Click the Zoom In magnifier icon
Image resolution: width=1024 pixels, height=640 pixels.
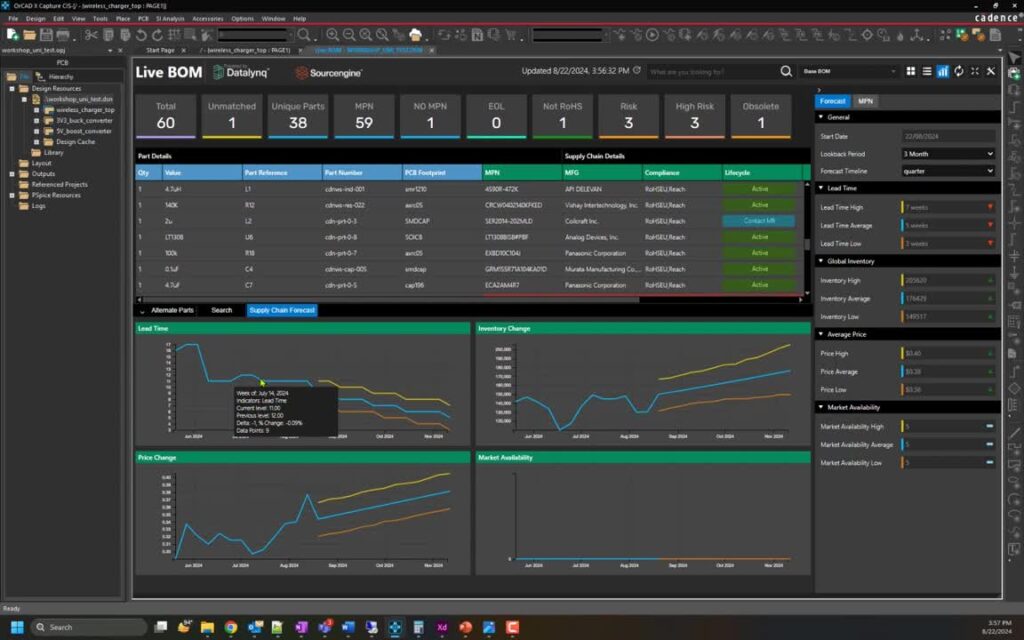(x=332, y=35)
